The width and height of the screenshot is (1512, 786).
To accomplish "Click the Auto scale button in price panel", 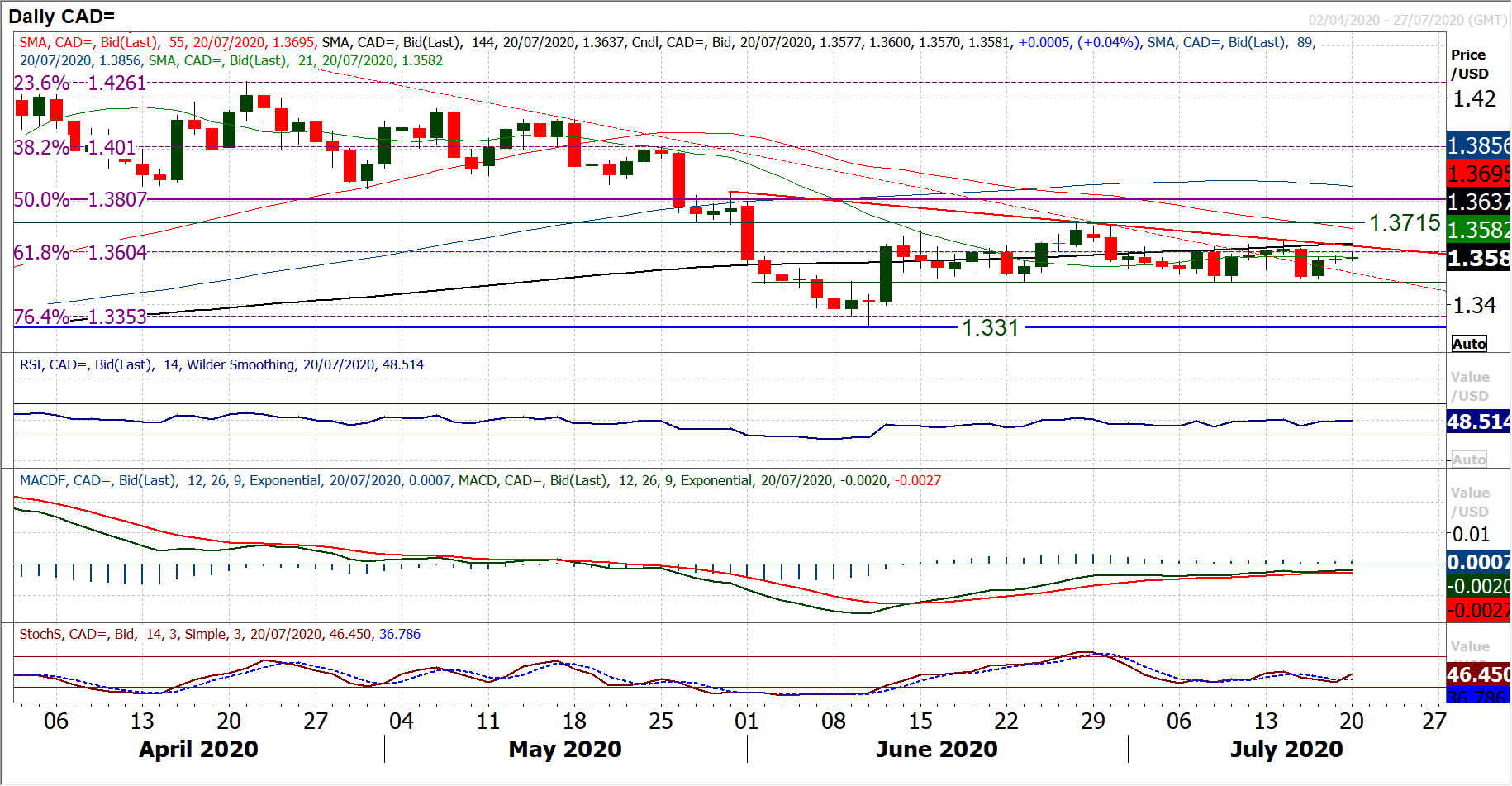I will pyautogui.click(x=1469, y=344).
